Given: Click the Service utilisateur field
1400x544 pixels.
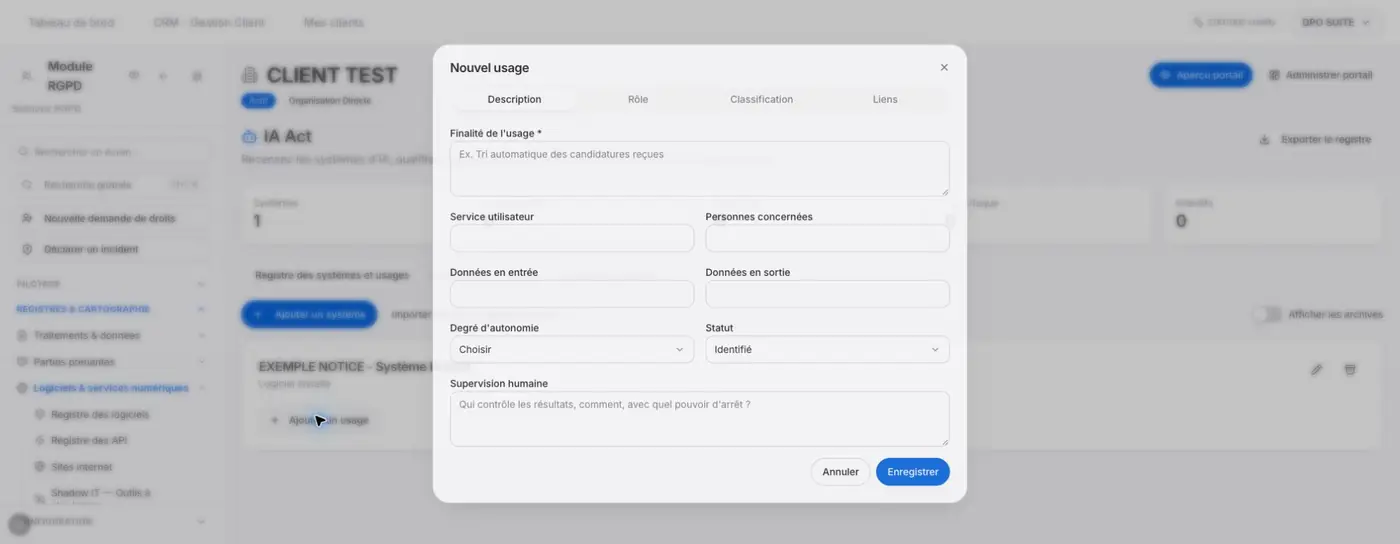Looking at the screenshot, I should (x=572, y=238).
